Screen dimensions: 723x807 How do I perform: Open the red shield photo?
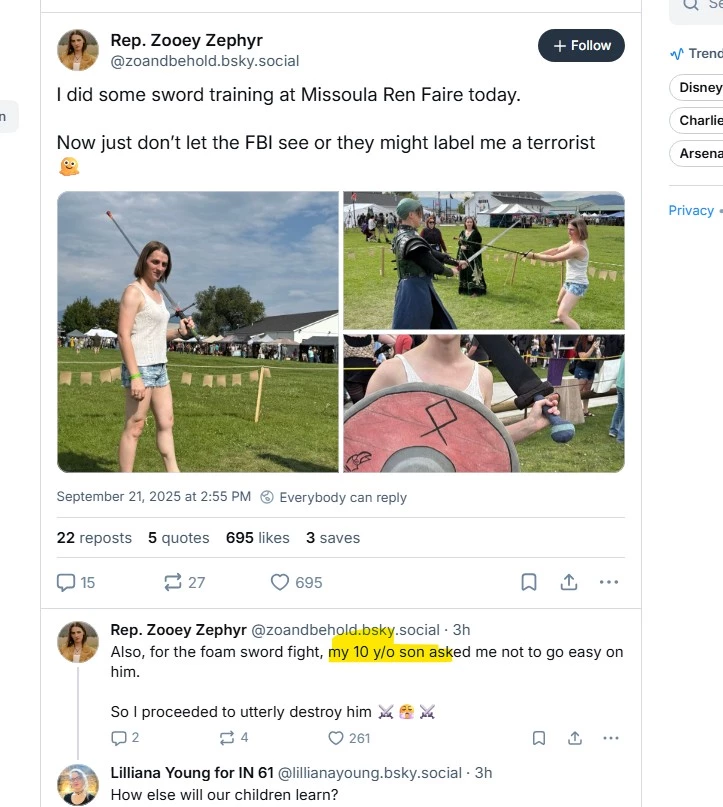tap(483, 403)
